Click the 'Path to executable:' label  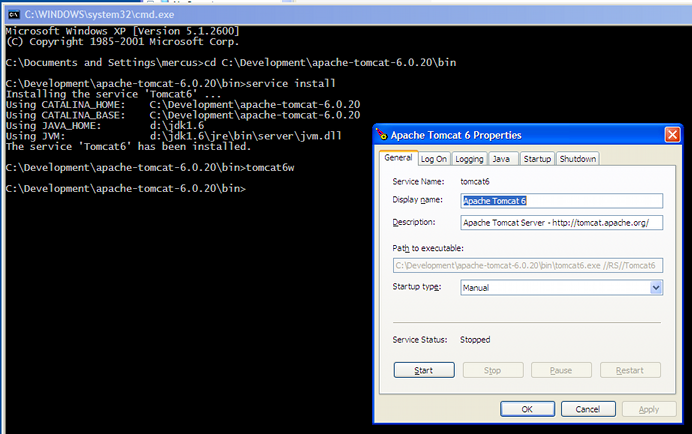click(428, 248)
